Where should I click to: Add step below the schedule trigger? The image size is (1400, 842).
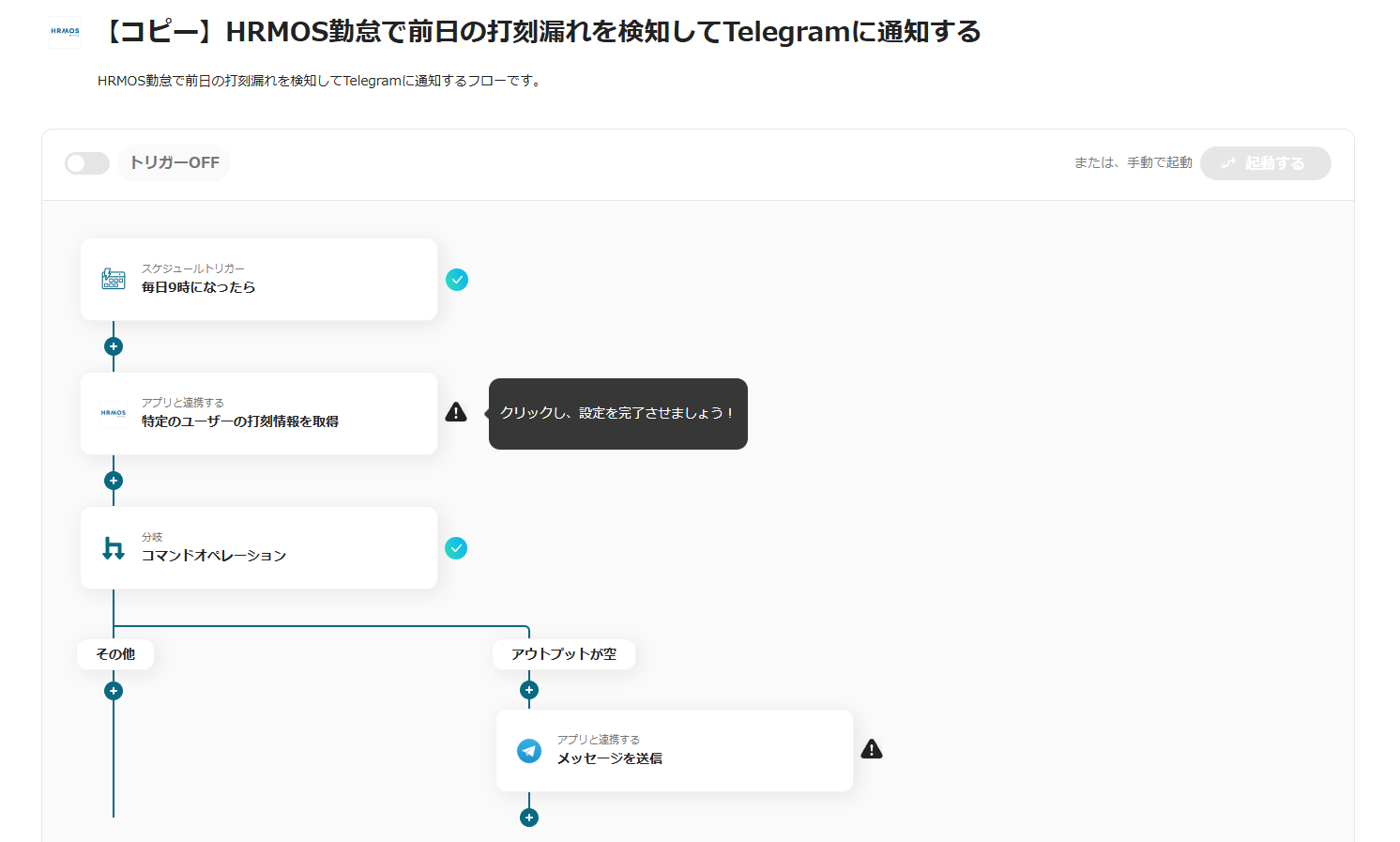point(114,346)
